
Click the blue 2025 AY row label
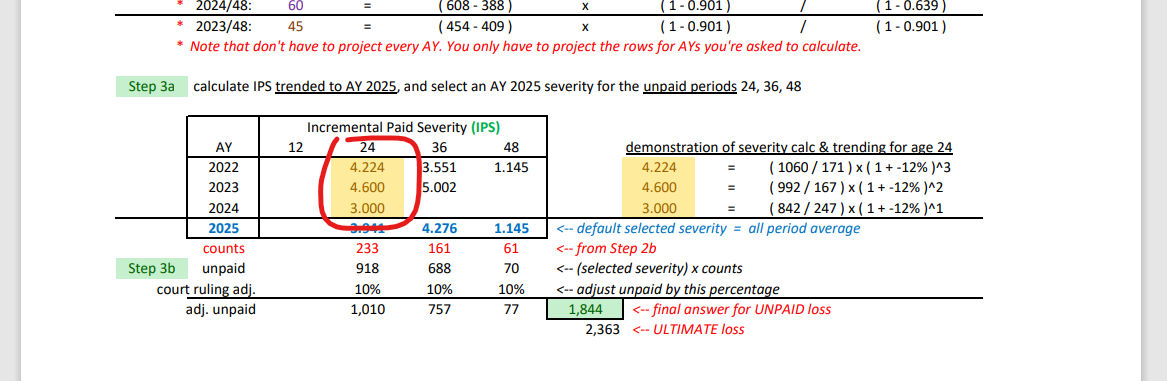click(223, 228)
